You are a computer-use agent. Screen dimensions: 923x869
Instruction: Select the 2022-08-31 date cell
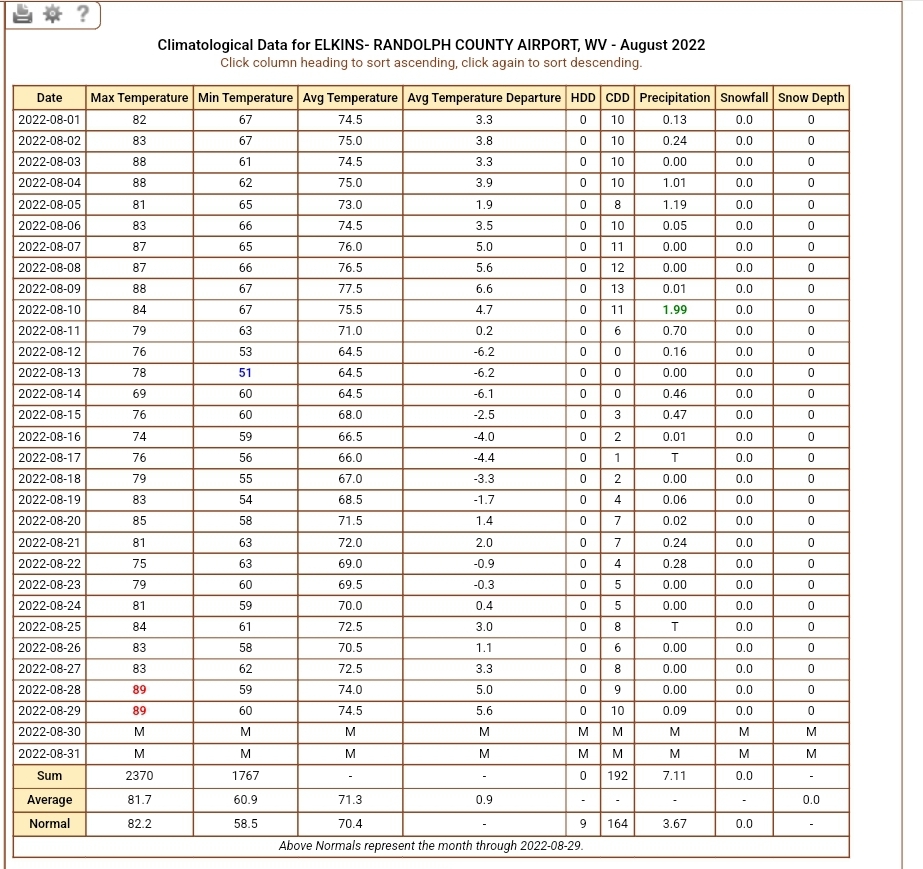[x=49, y=754]
